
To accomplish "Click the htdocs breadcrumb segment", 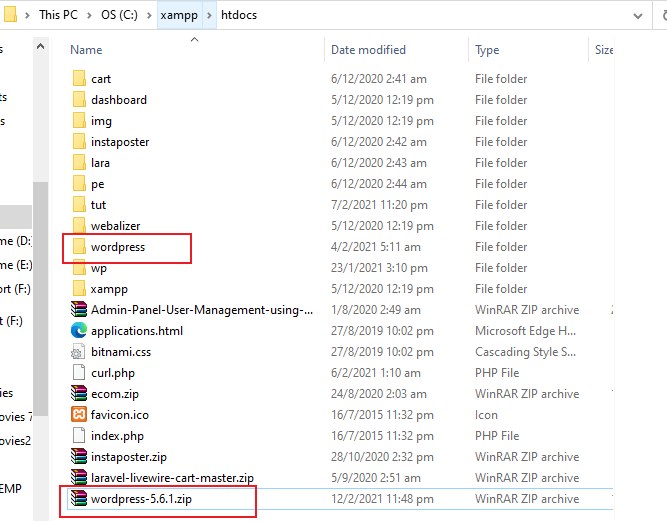I will tap(239, 15).
